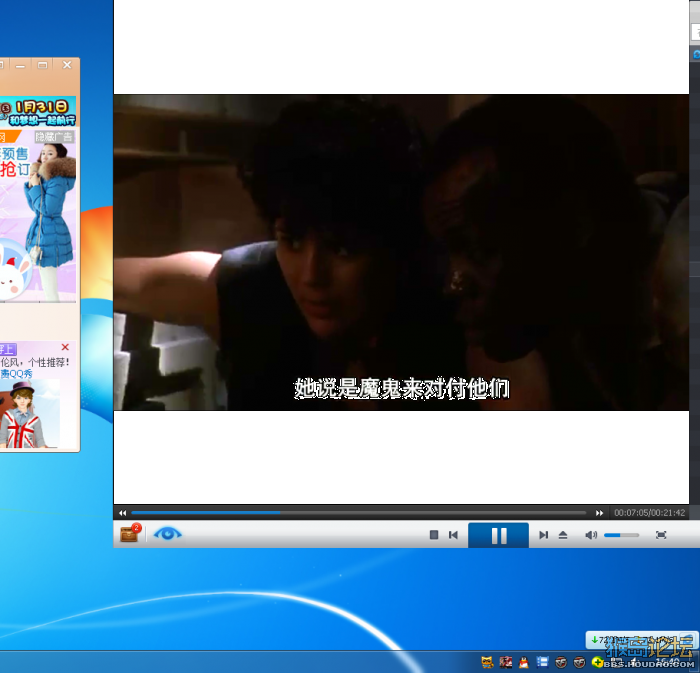The width and height of the screenshot is (700, 673).
Task: Open the QQ penguin tray icon
Action: (x=524, y=662)
